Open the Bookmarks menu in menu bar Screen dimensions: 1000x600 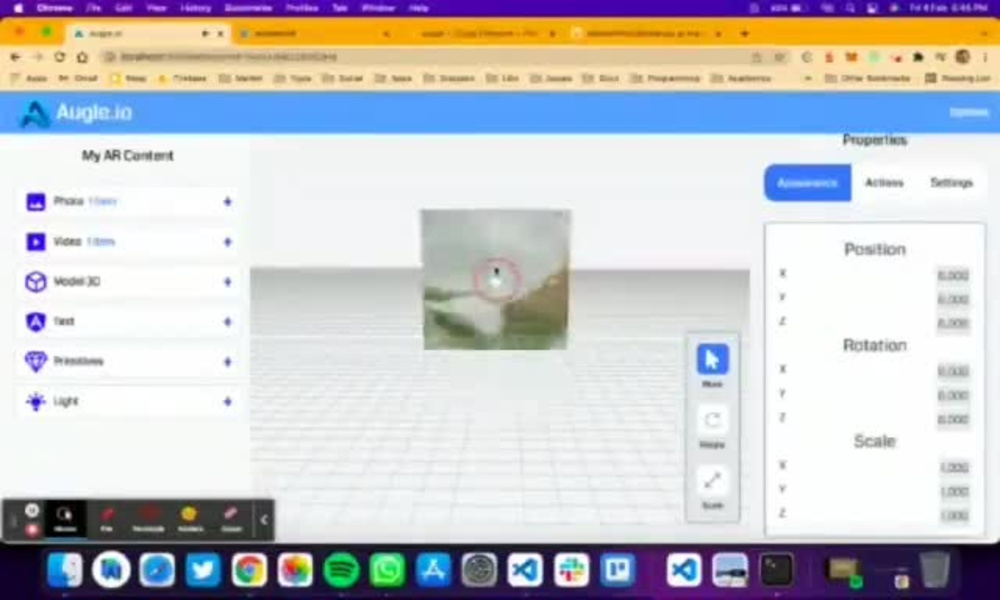click(249, 8)
